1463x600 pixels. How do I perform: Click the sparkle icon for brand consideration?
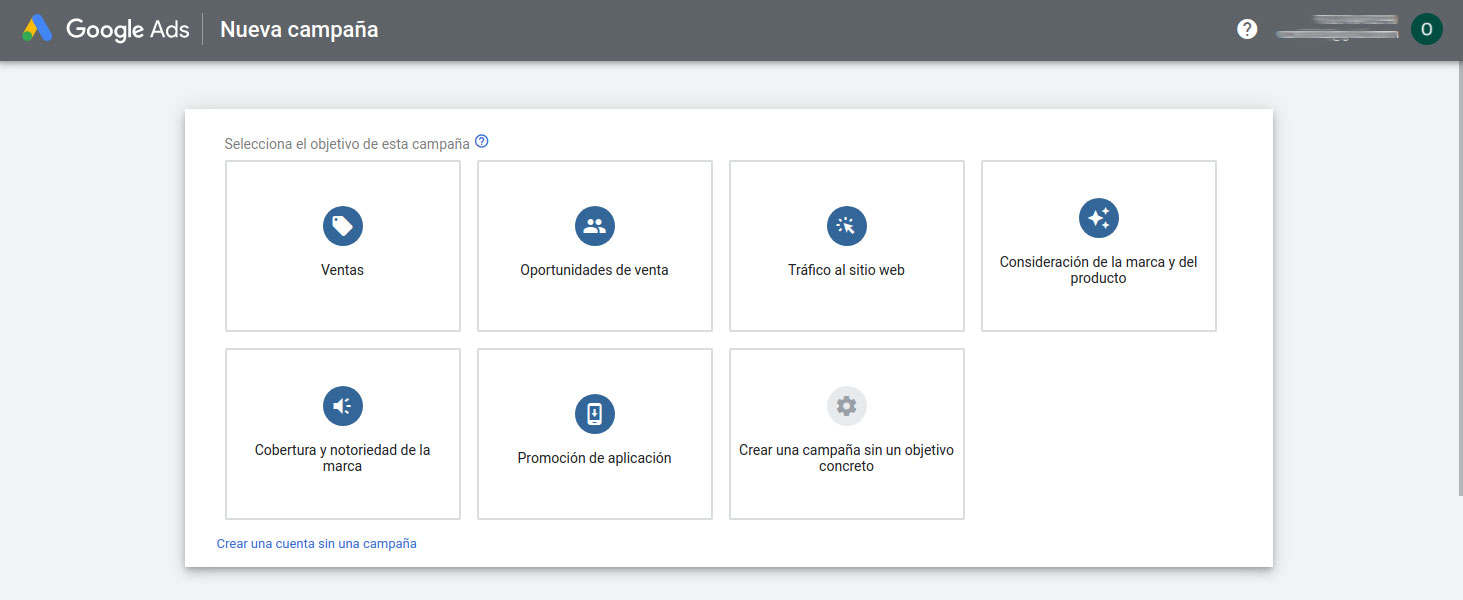1099,218
